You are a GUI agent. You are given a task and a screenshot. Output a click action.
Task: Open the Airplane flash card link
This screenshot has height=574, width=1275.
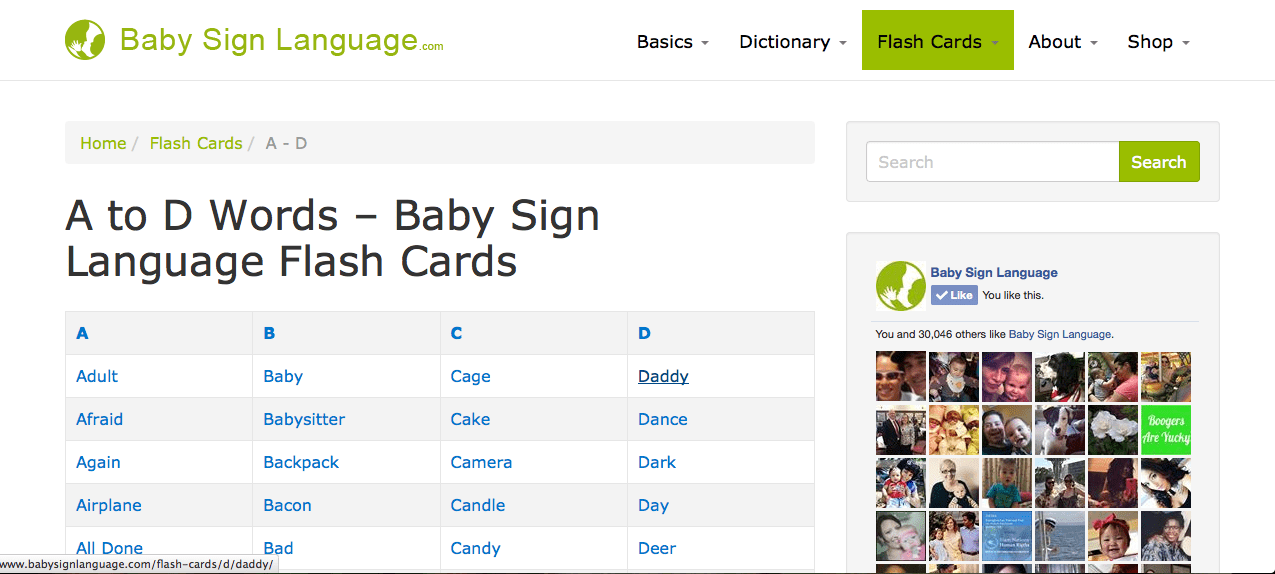(x=109, y=505)
